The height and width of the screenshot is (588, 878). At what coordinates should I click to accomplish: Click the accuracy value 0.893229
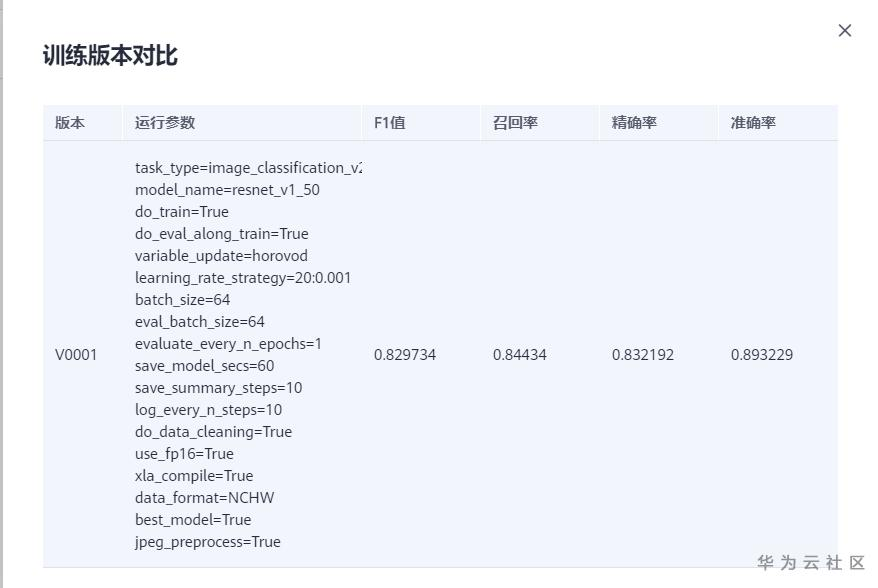pos(762,355)
